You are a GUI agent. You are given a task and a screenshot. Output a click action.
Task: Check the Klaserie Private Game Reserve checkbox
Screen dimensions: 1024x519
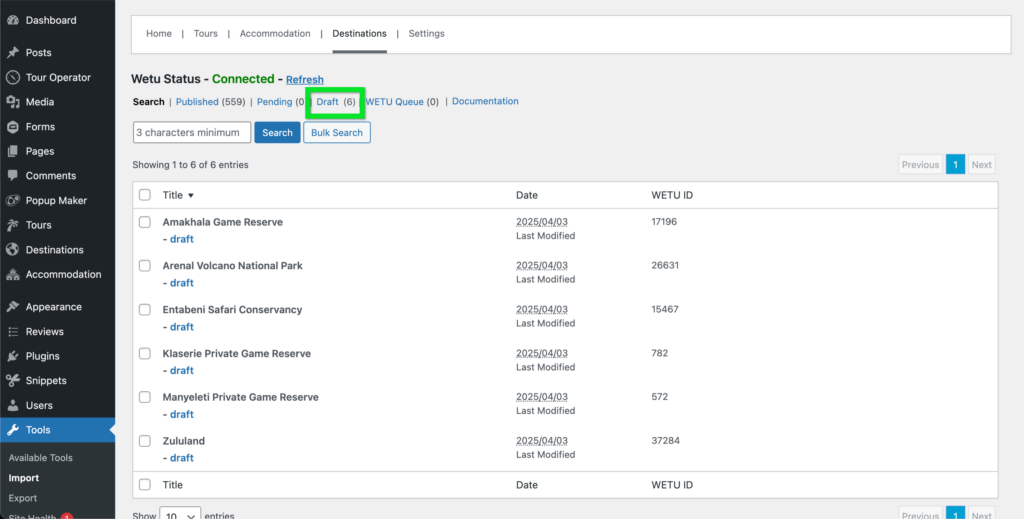[x=145, y=353]
